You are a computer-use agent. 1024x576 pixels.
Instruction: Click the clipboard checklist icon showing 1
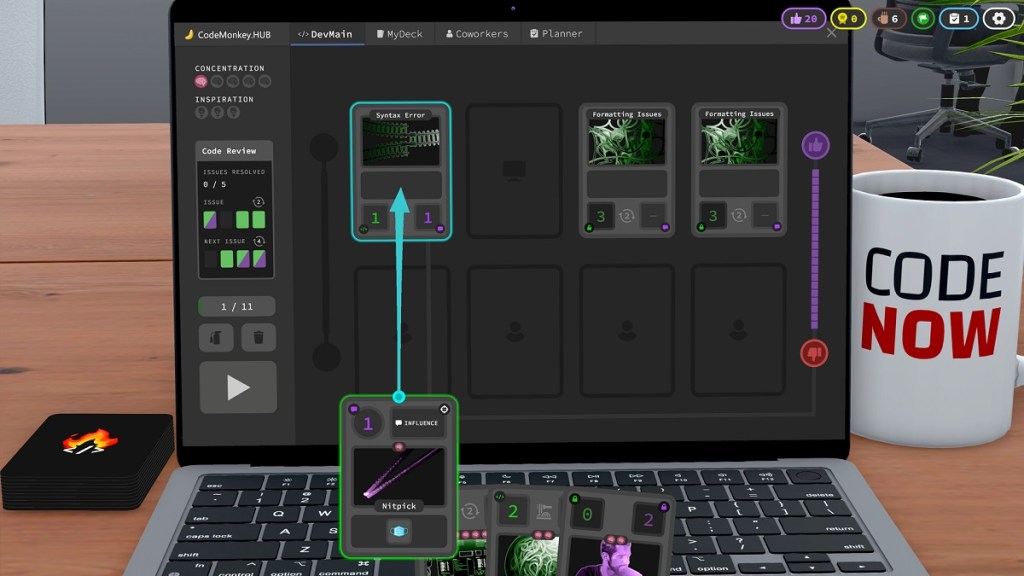[960, 19]
